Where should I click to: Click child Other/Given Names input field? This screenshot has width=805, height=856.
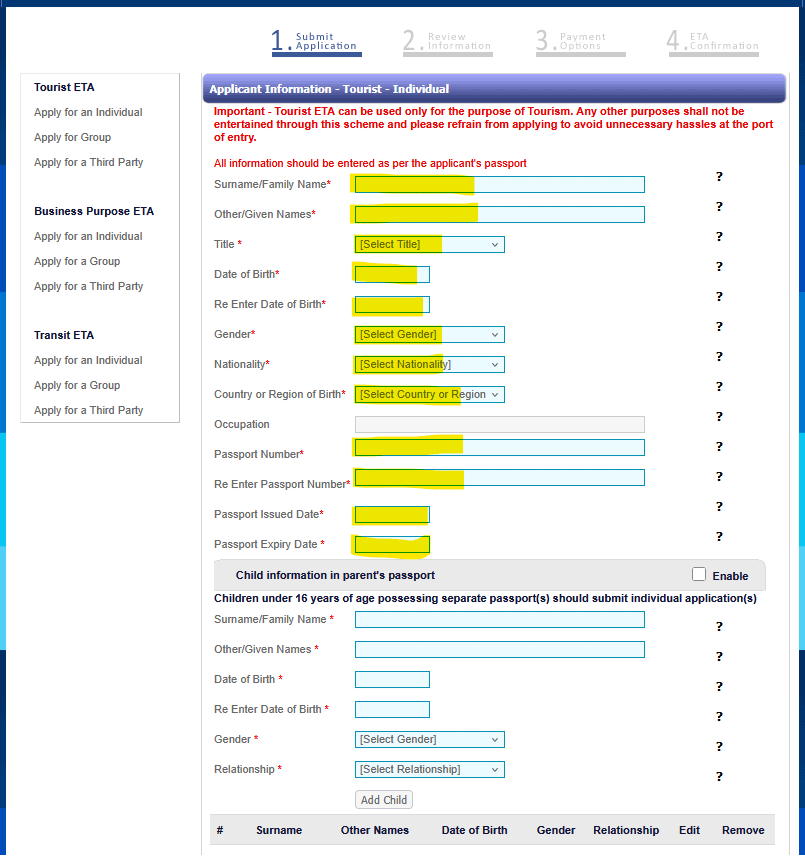tap(499, 650)
